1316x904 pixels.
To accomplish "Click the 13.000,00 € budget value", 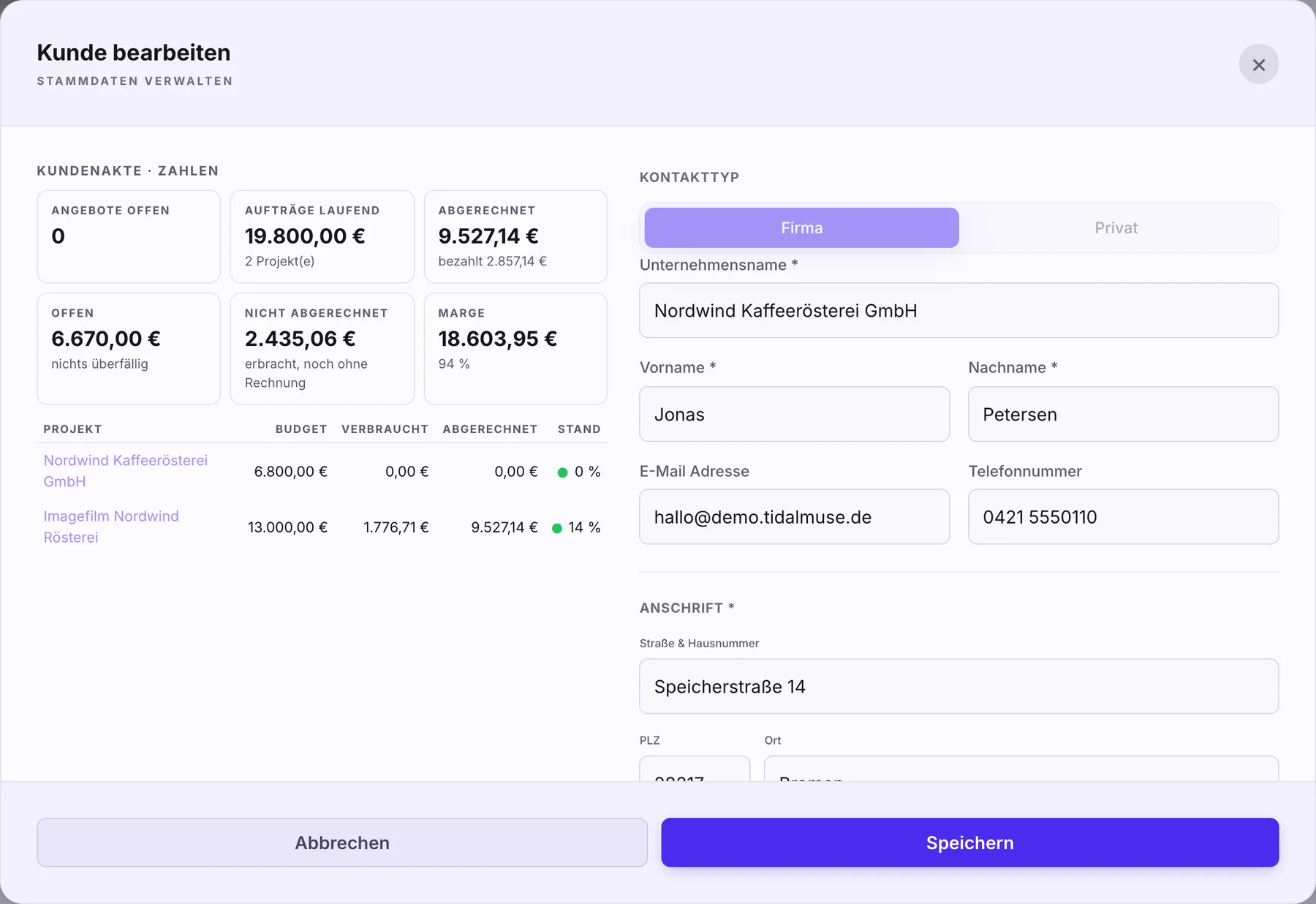I will coord(287,527).
